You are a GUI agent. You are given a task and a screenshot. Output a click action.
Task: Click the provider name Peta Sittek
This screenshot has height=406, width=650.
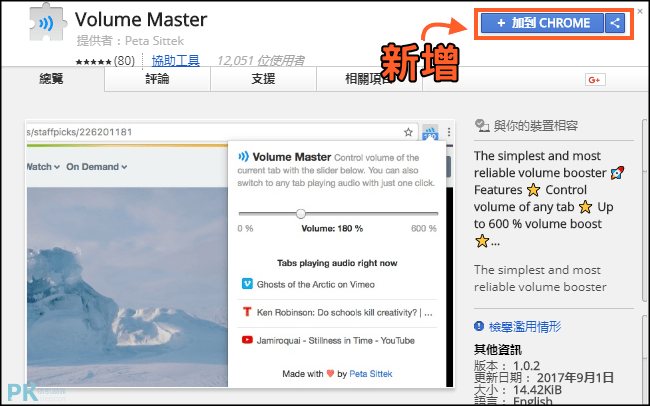154,41
